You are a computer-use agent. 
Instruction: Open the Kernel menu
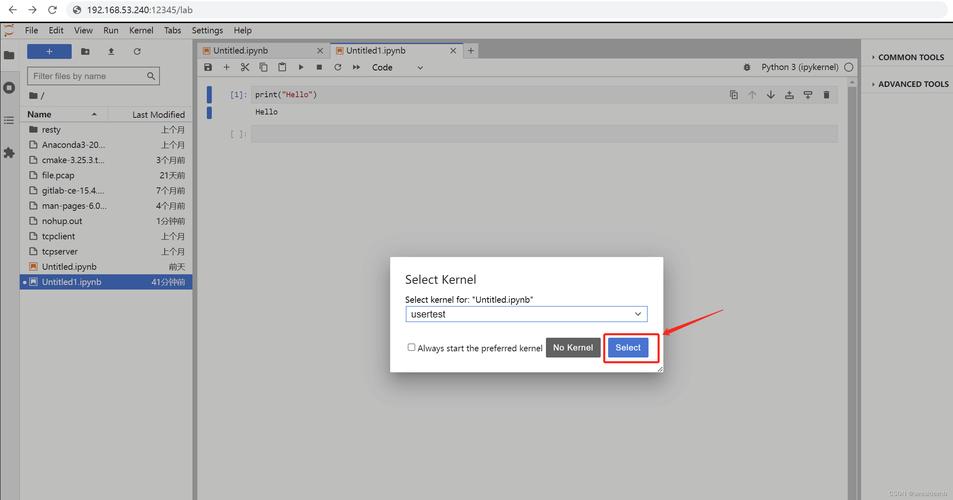tap(141, 31)
